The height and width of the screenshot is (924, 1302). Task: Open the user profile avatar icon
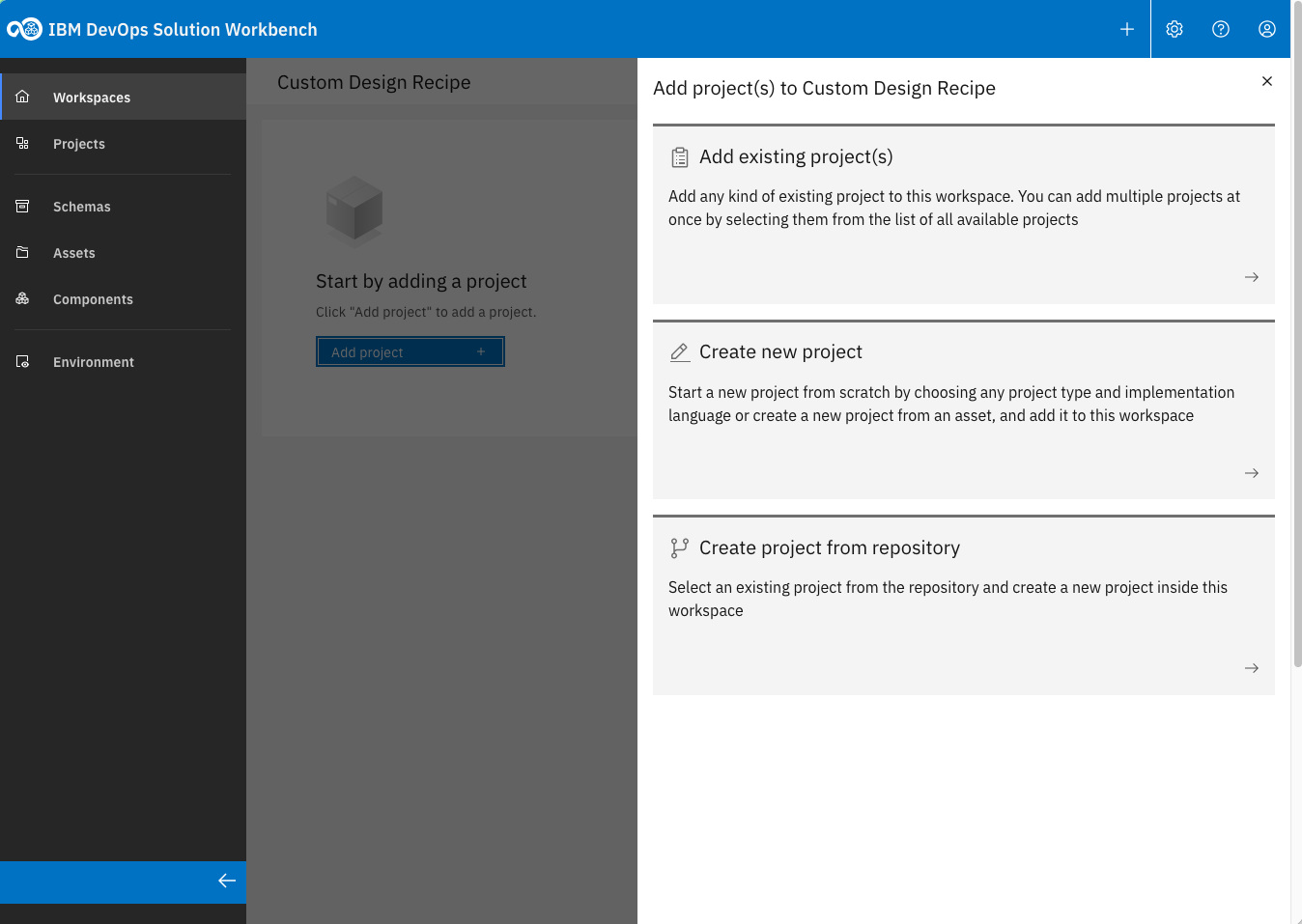(x=1267, y=29)
